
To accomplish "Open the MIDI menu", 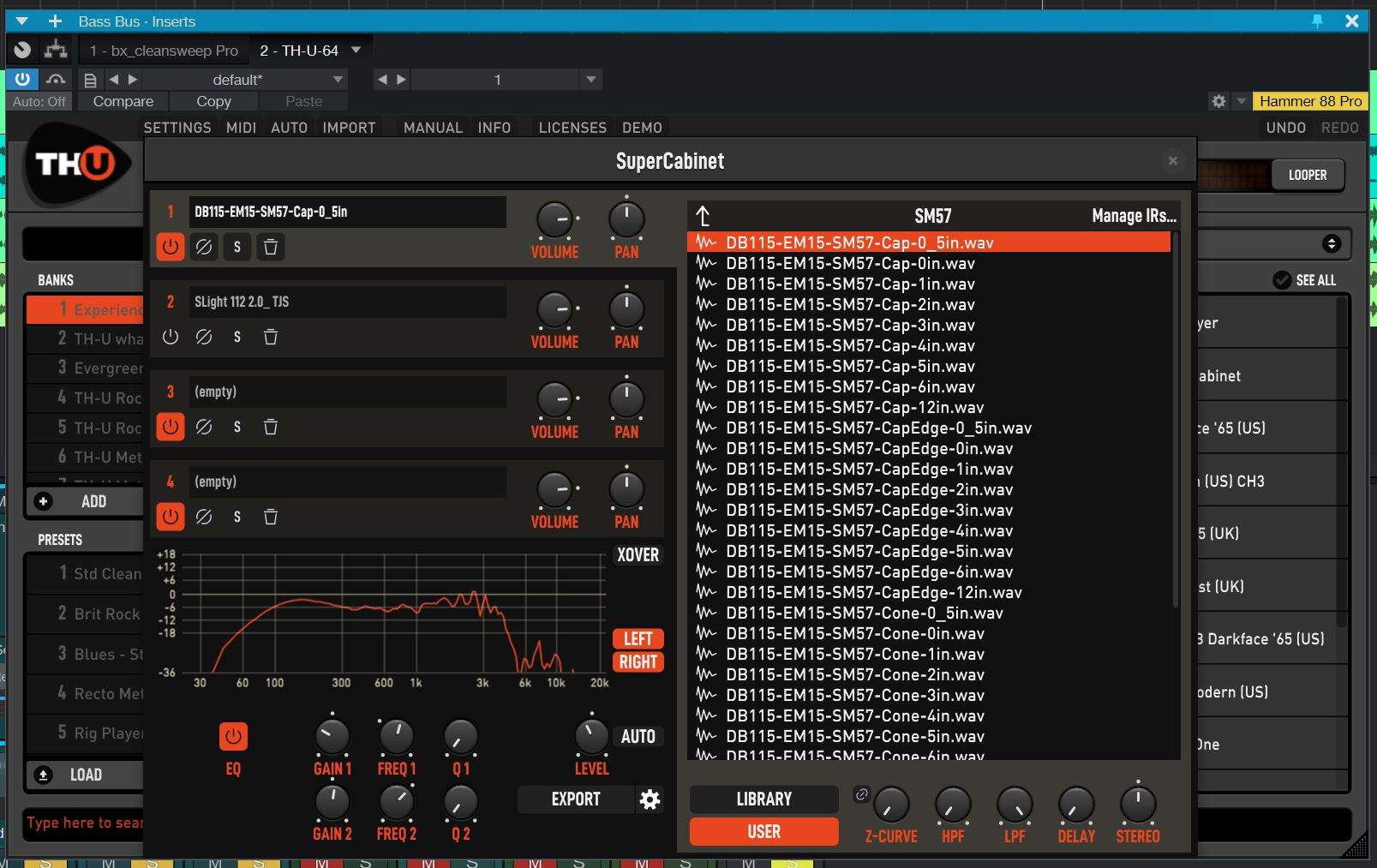I will (241, 128).
